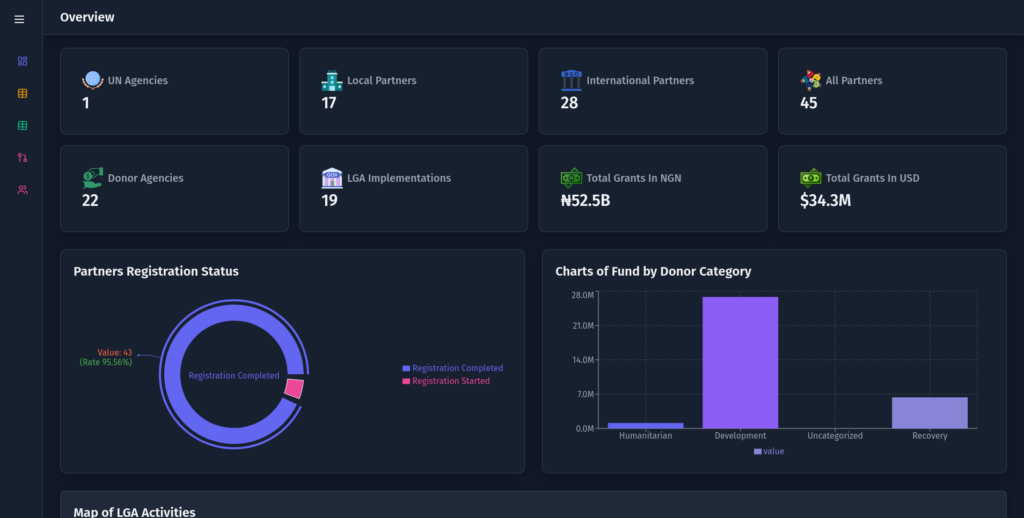Click the pink Registration Started donut segment
Viewport: 1024px width, 518px height.
(295, 388)
